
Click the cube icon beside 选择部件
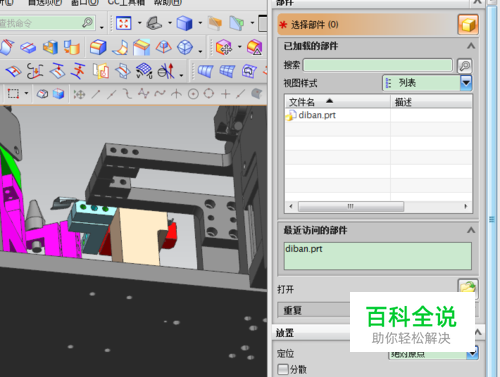tap(468, 24)
